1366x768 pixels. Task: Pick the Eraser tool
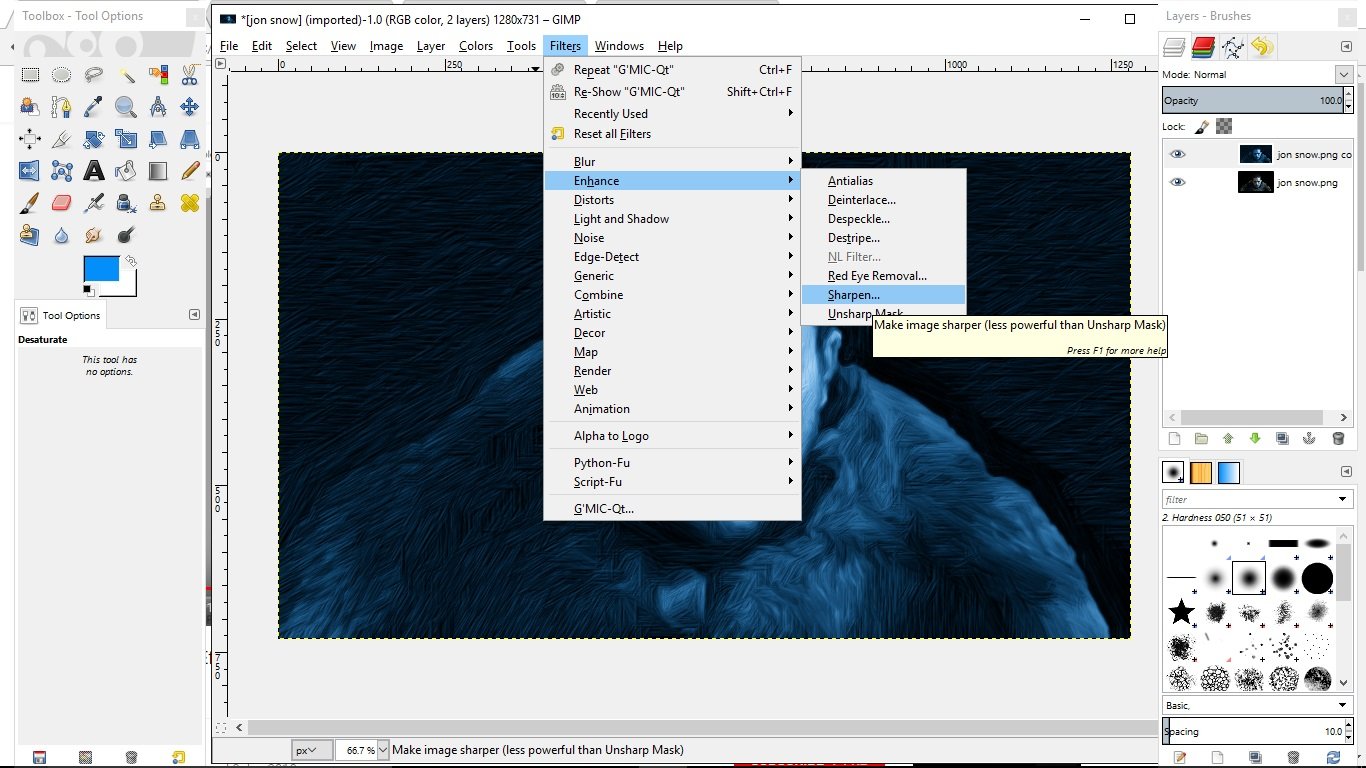[62, 204]
